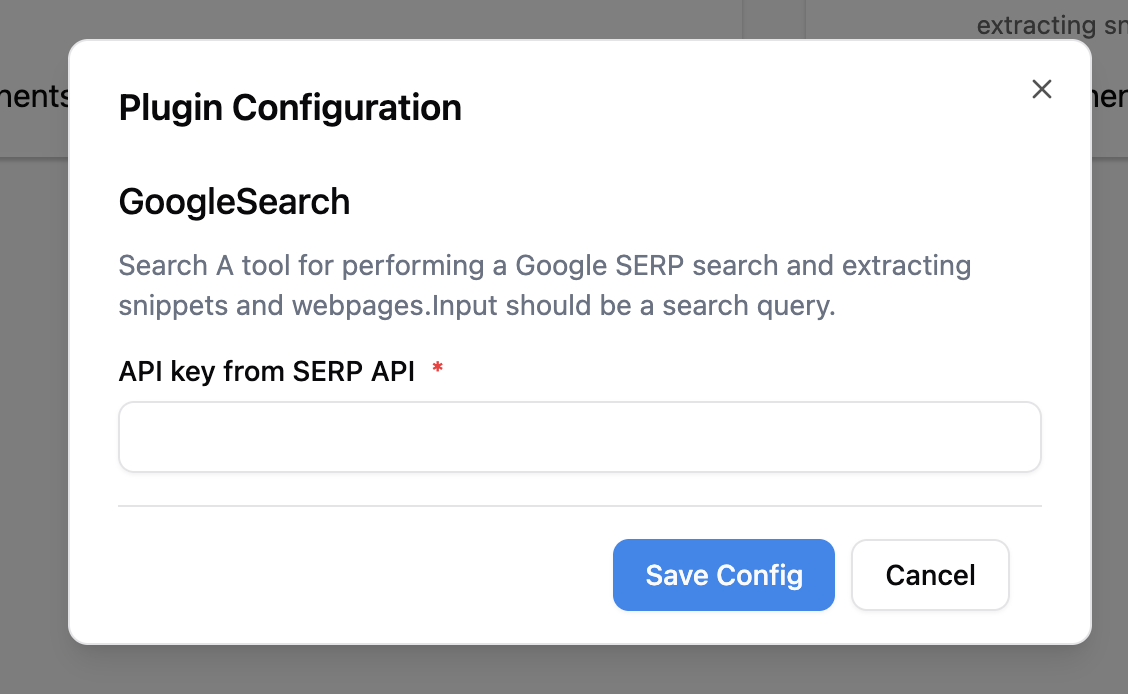Hit the X icon in dialog corner
The image size is (1128, 694).
(1042, 89)
